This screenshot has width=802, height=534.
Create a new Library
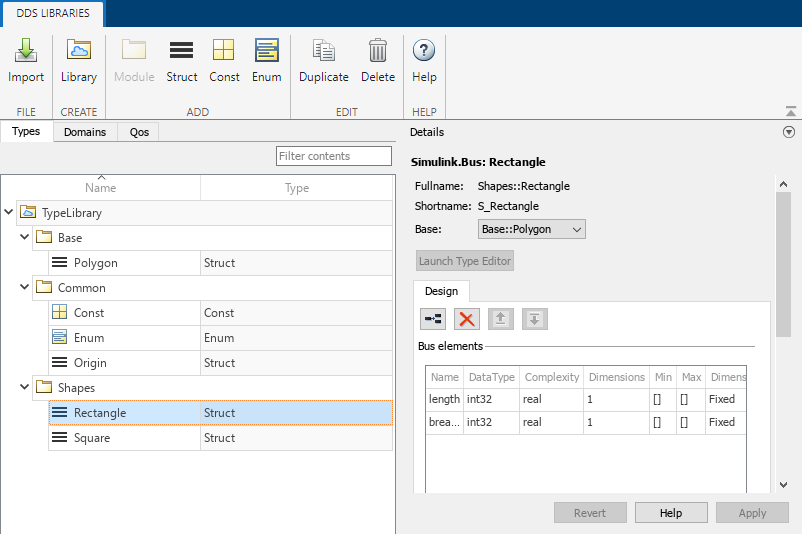pyautogui.click(x=78, y=60)
